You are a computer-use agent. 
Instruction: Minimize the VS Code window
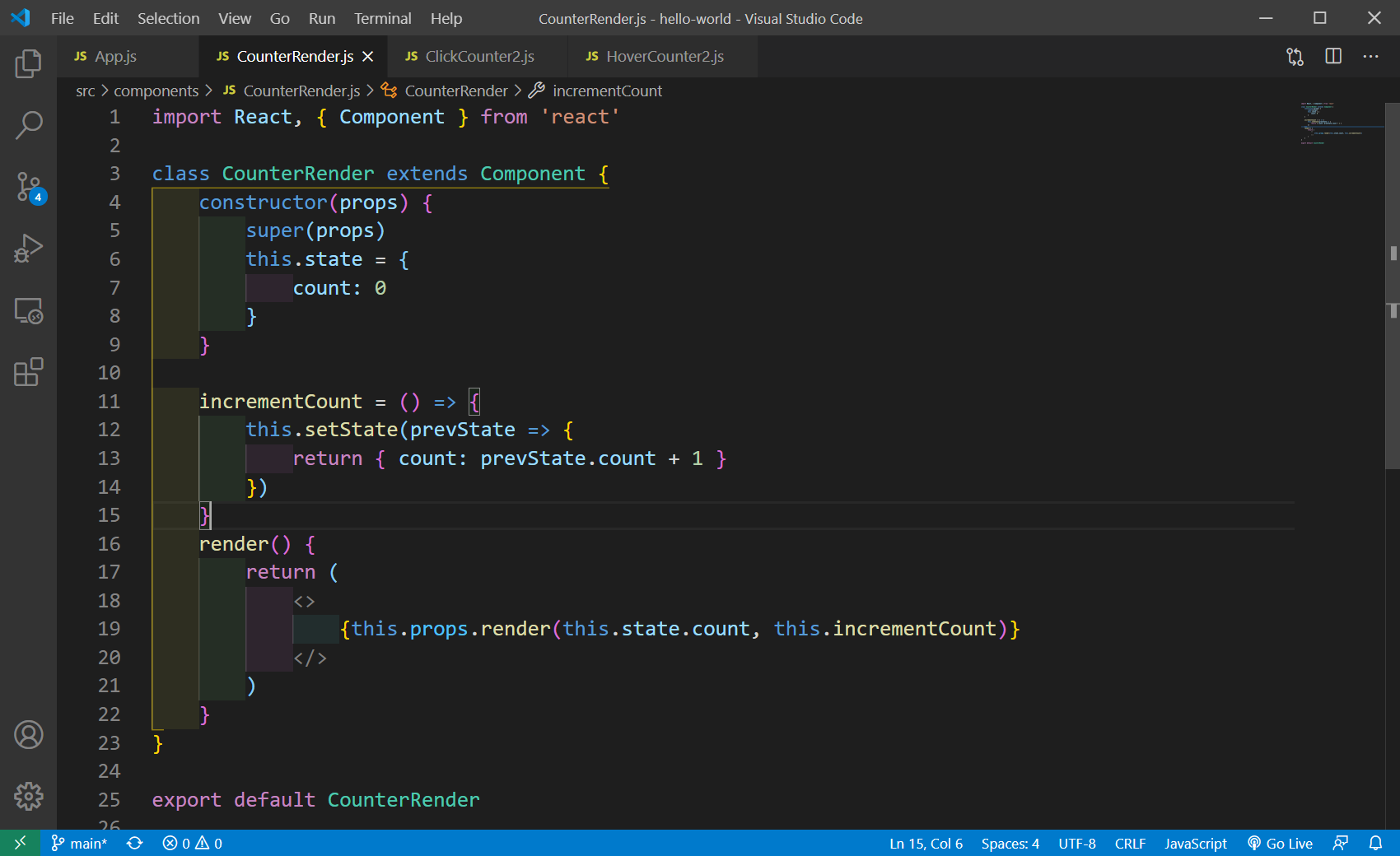pyautogui.click(x=1266, y=18)
